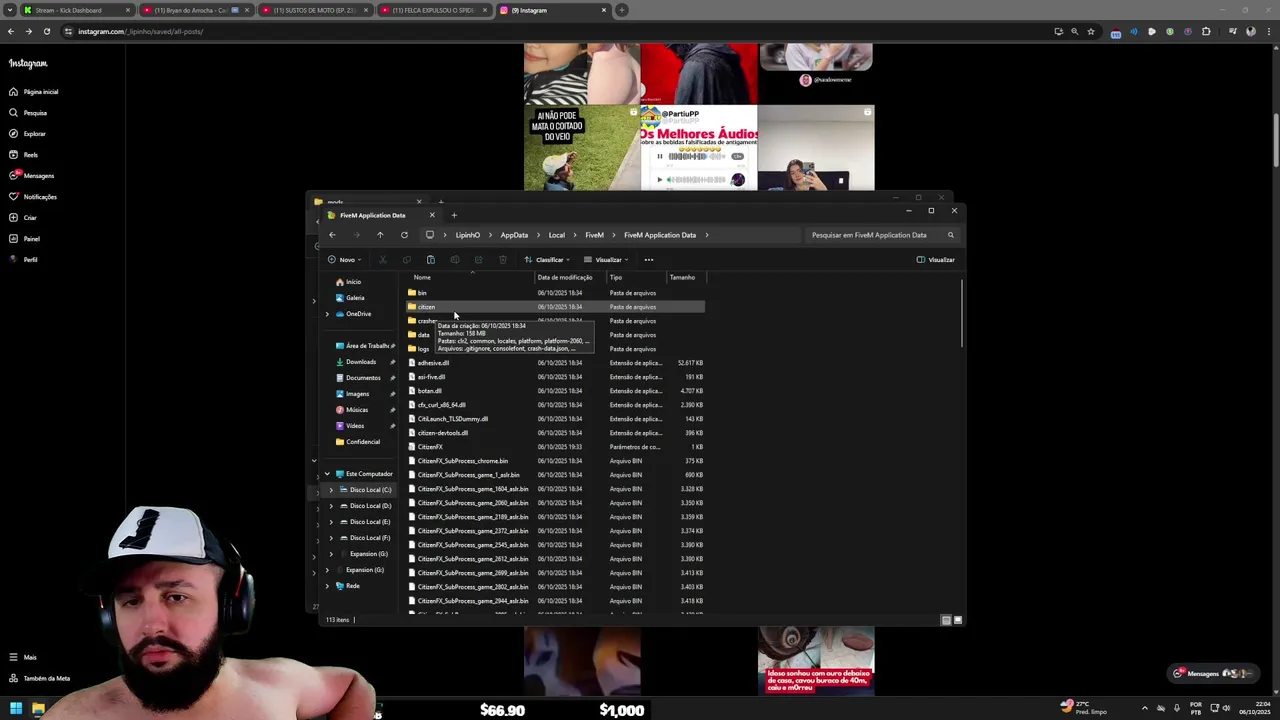Expand chevron after FiveM Application Data breadcrumb
Image resolution: width=1280 pixels, height=720 pixels.
[707, 235]
